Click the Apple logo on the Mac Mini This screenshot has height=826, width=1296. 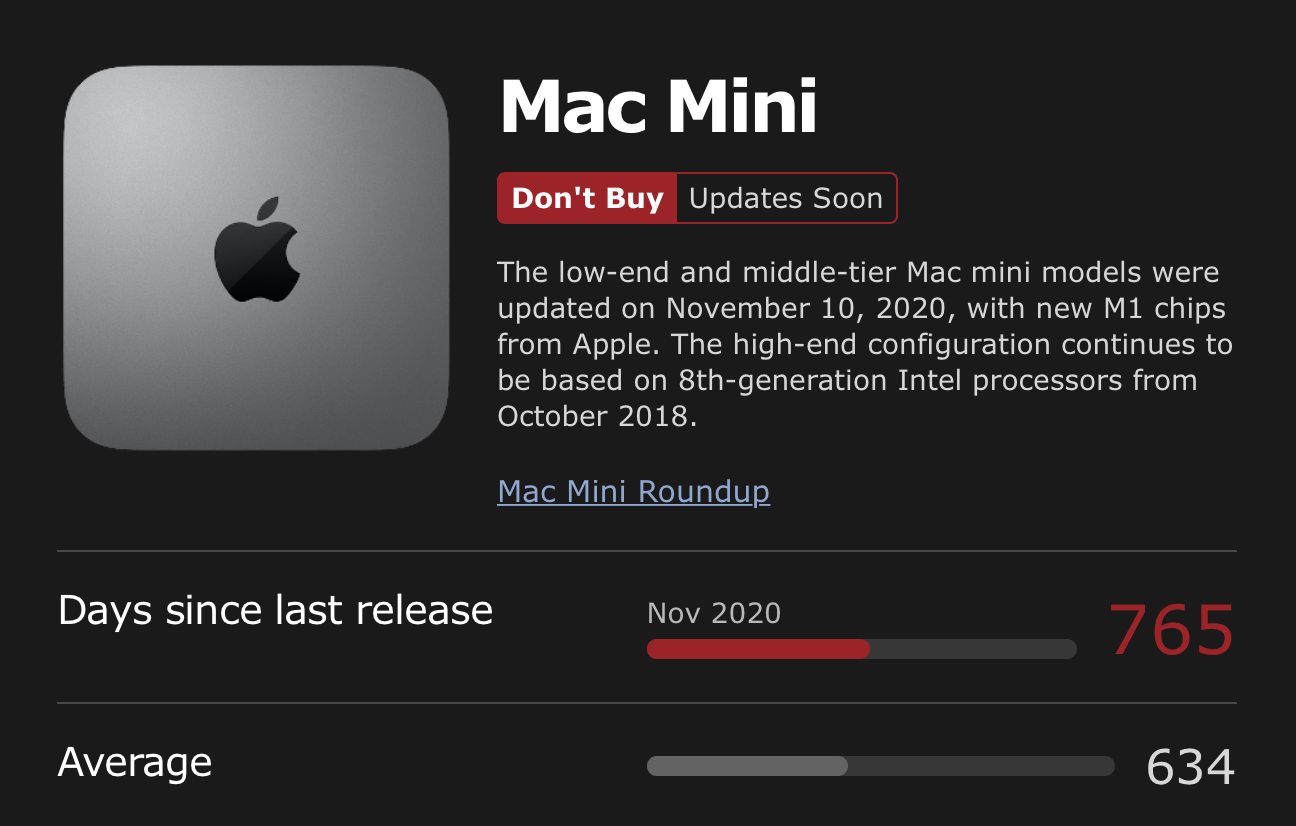pos(257,249)
